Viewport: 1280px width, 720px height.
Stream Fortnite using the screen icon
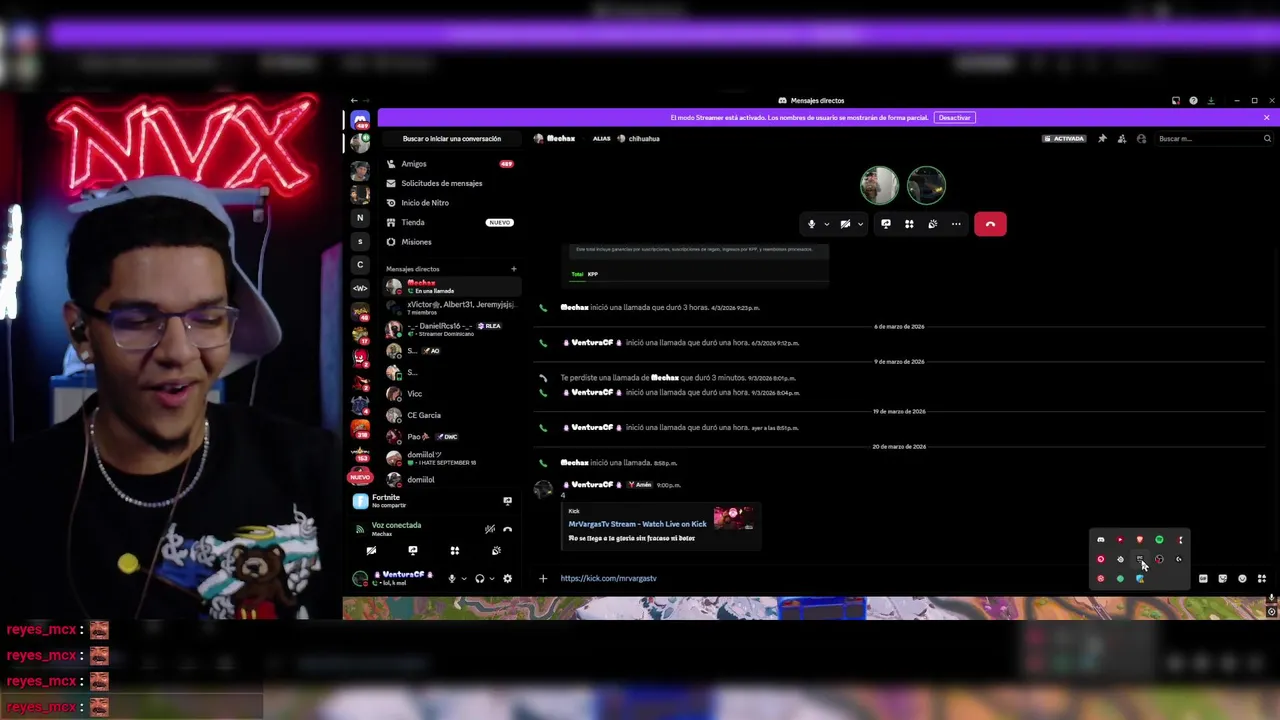pos(507,501)
